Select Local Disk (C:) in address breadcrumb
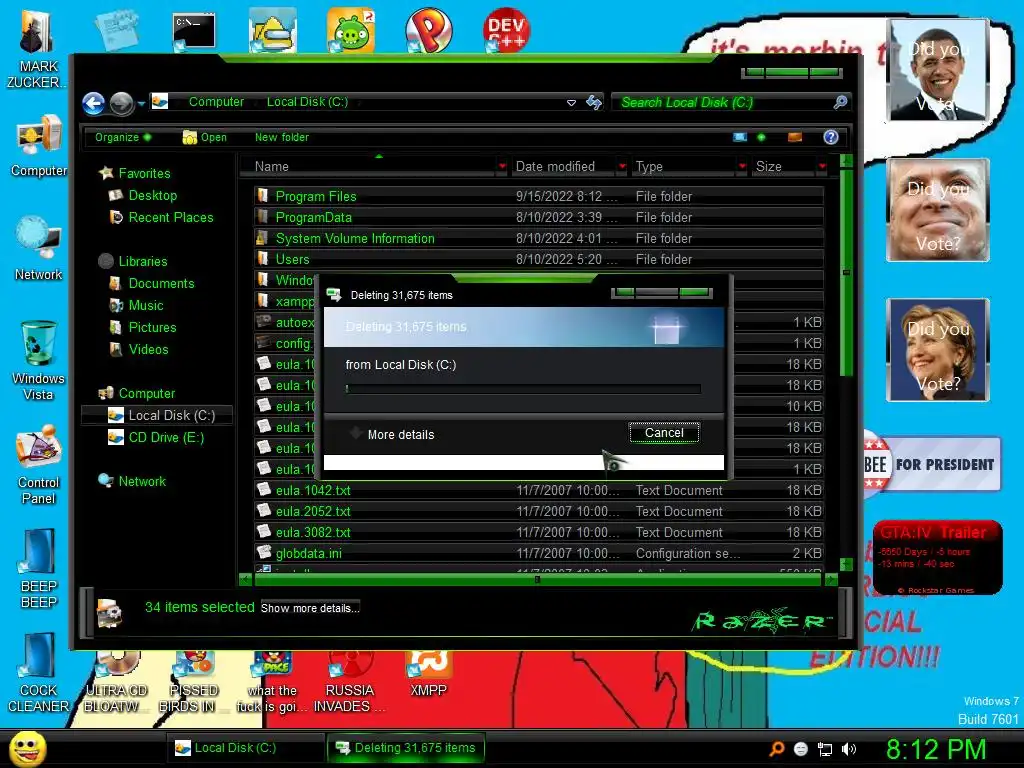The width and height of the screenshot is (1024, 768). [x=307, y=102]
